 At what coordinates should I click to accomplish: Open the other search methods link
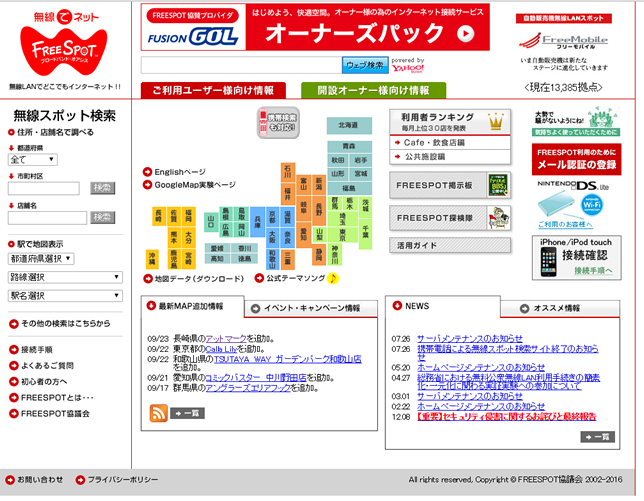tap(60, 324)
